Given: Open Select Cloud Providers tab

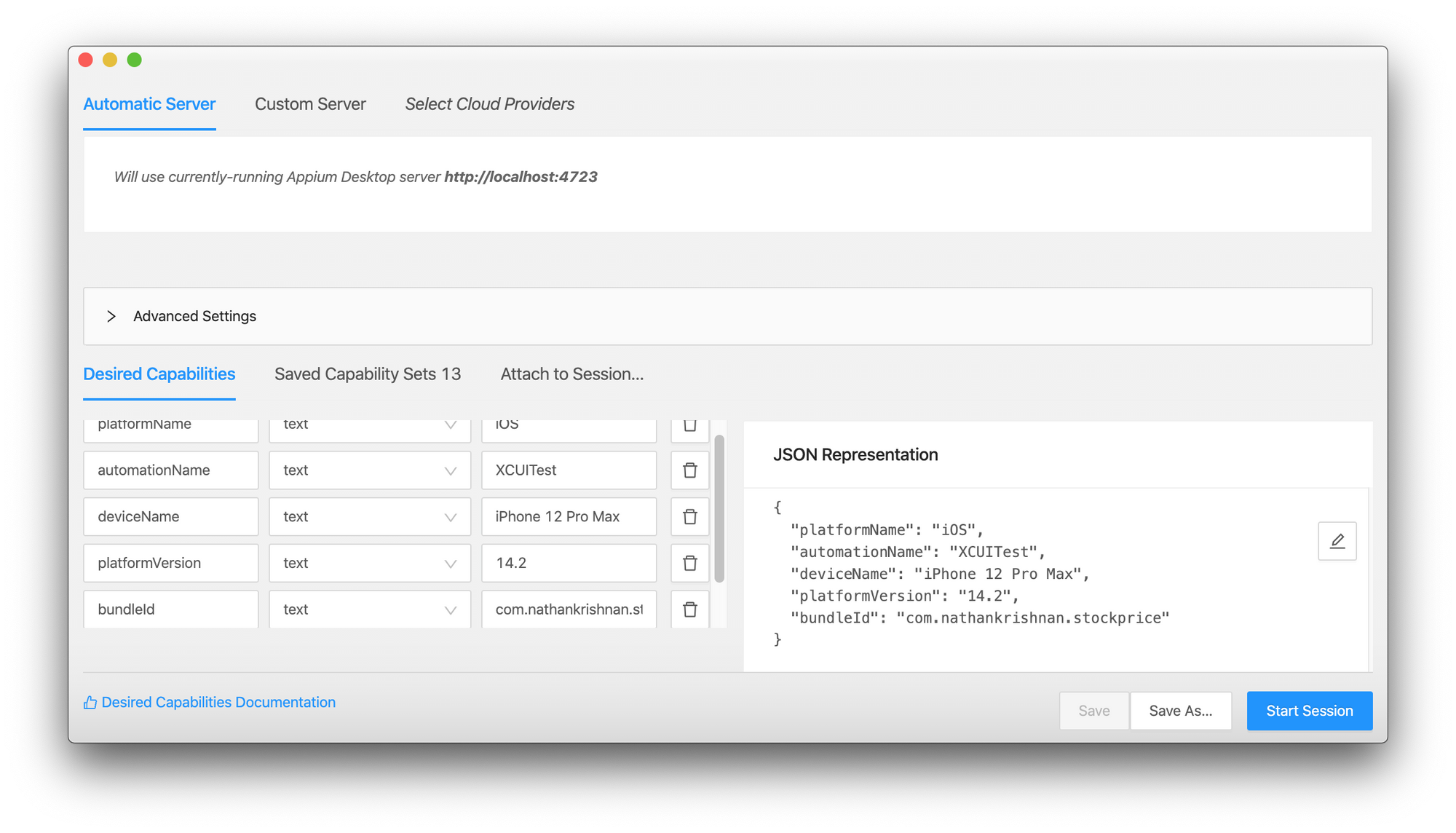Looking at the screenshot, I should pos(489,104).
